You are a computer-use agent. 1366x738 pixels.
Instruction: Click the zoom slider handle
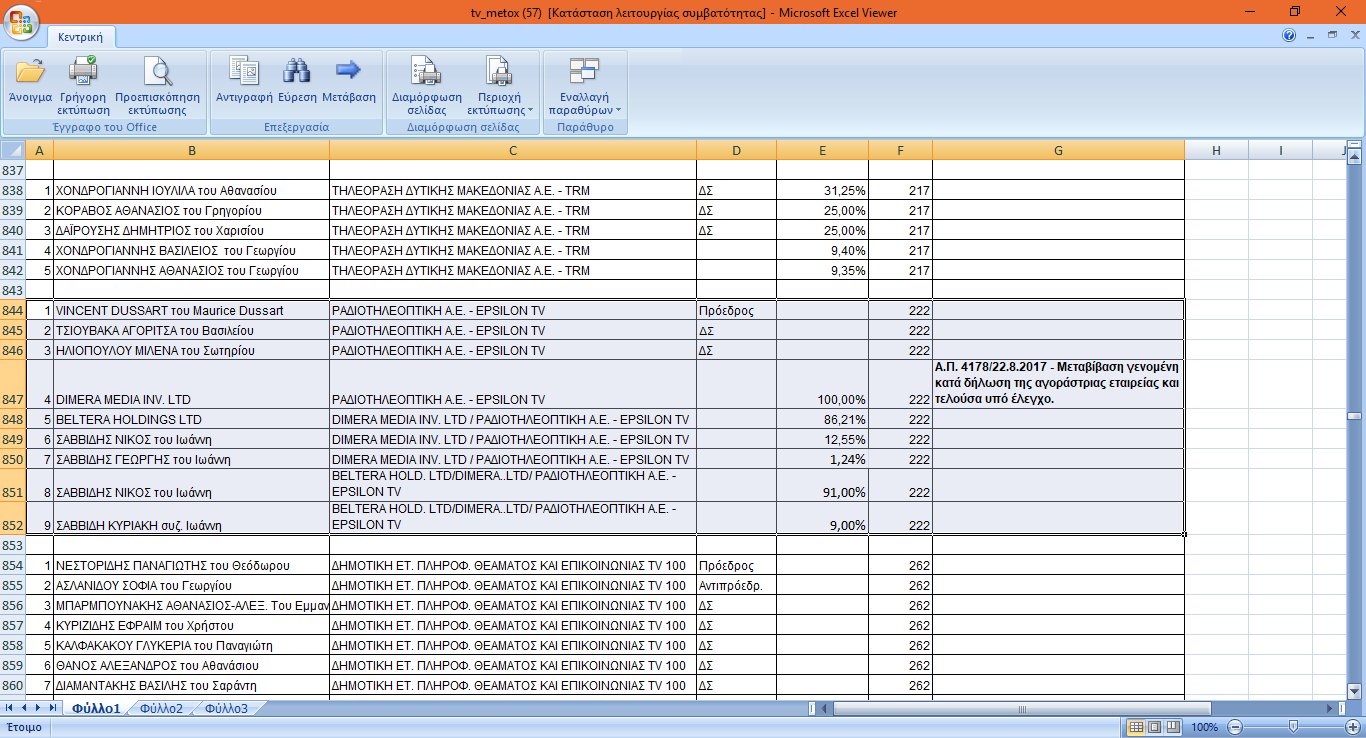(x=1293, y=727)
